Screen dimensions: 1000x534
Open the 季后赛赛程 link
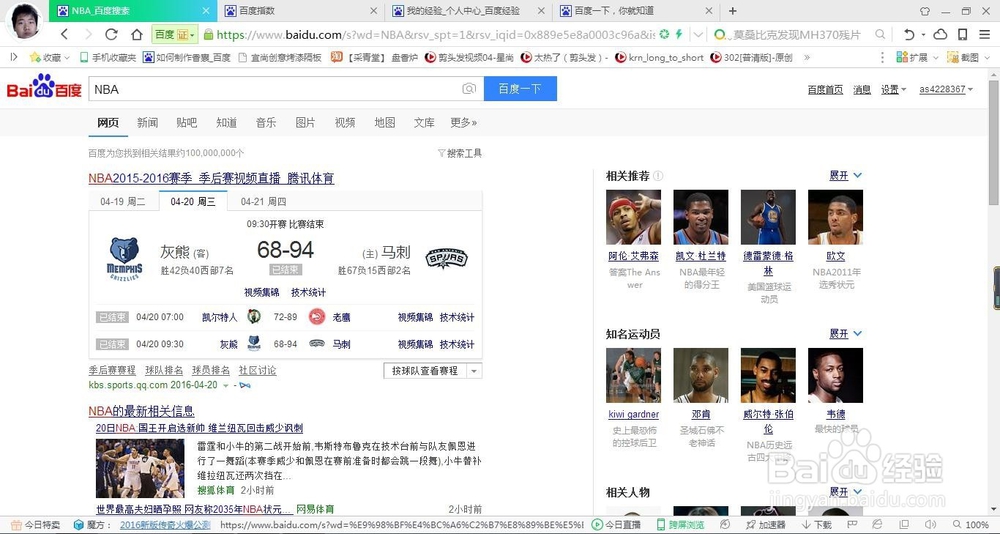pyautogui.click(x=112, y=370)
